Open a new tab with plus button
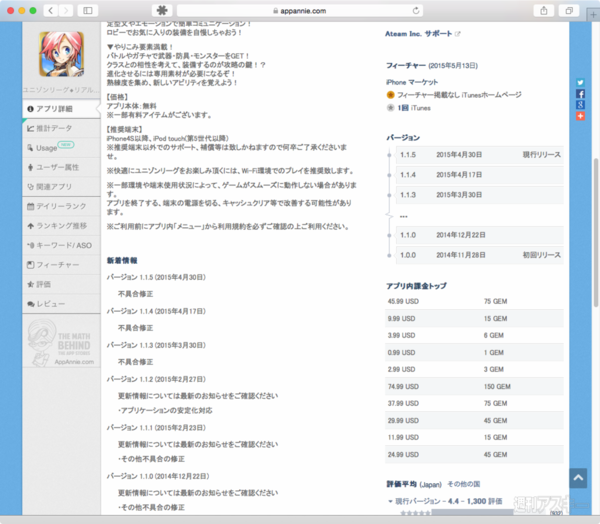This screenshot has width=600, height=524. pyautogui.click(x=593, y=15)
